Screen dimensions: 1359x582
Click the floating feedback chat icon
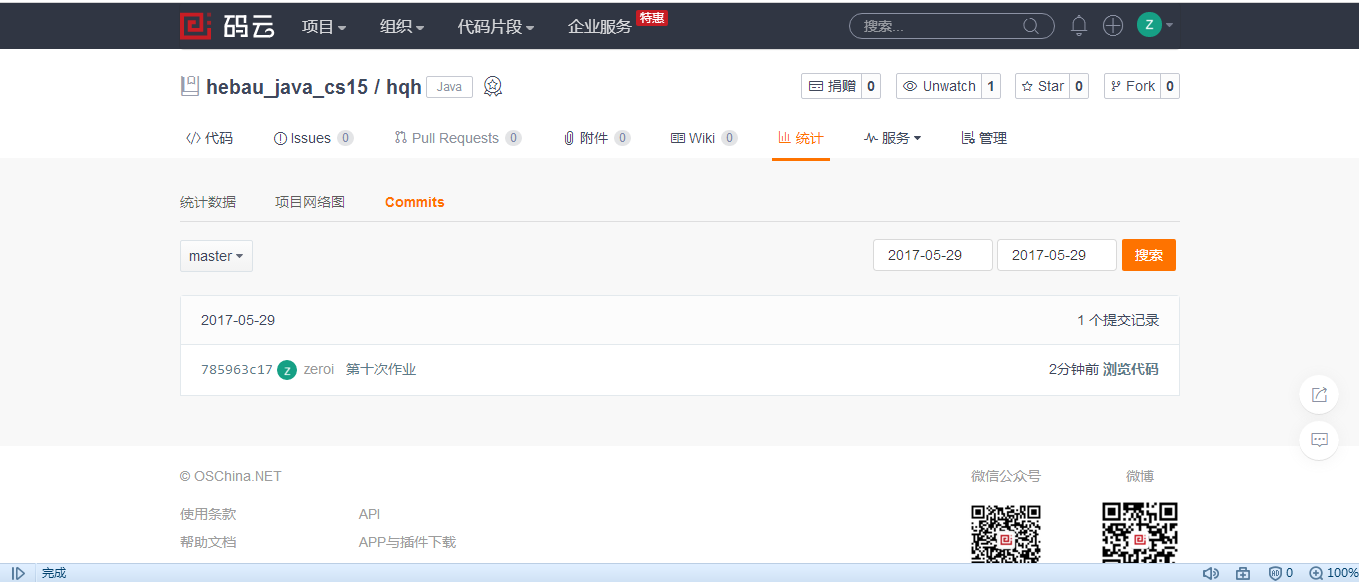tap(1319, 440)
